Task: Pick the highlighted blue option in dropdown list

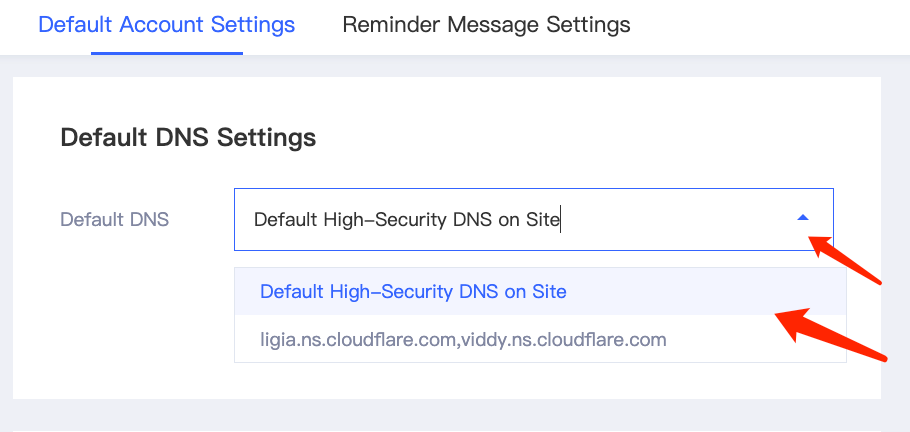Action: coord(413,292)
